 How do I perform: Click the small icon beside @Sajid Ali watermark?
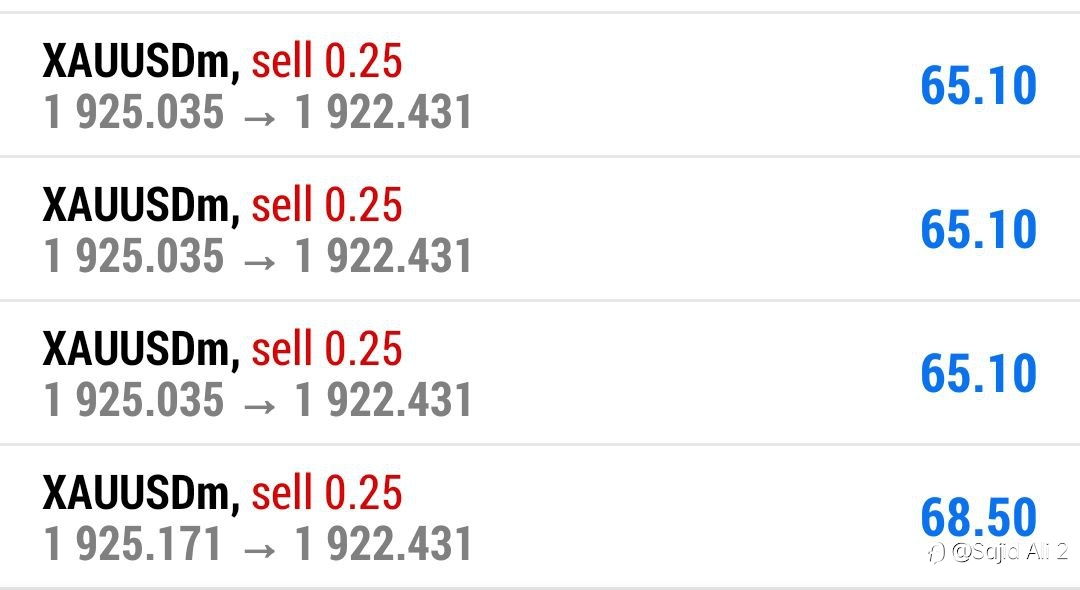pyautogui.click(x=935, y=552)
